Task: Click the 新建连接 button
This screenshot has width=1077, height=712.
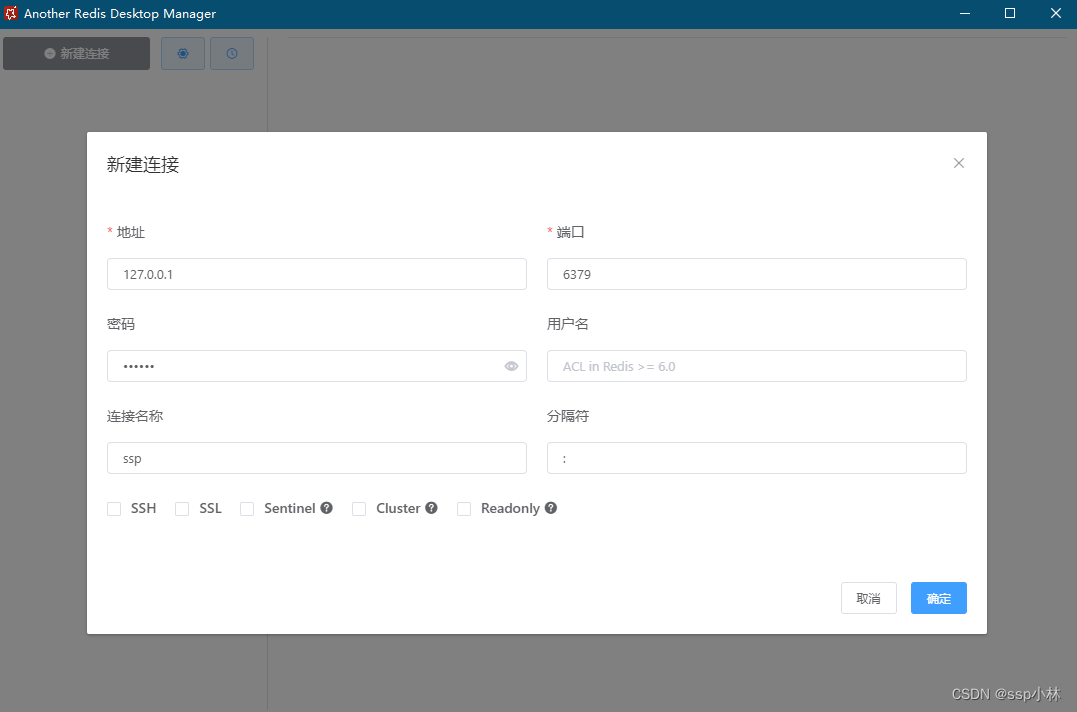Action: [x=76, y=53]
